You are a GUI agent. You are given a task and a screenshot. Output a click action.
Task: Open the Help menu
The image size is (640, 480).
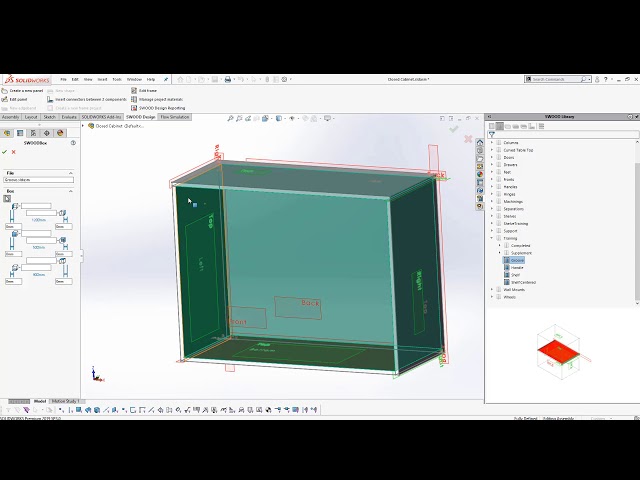coord(151,80)
